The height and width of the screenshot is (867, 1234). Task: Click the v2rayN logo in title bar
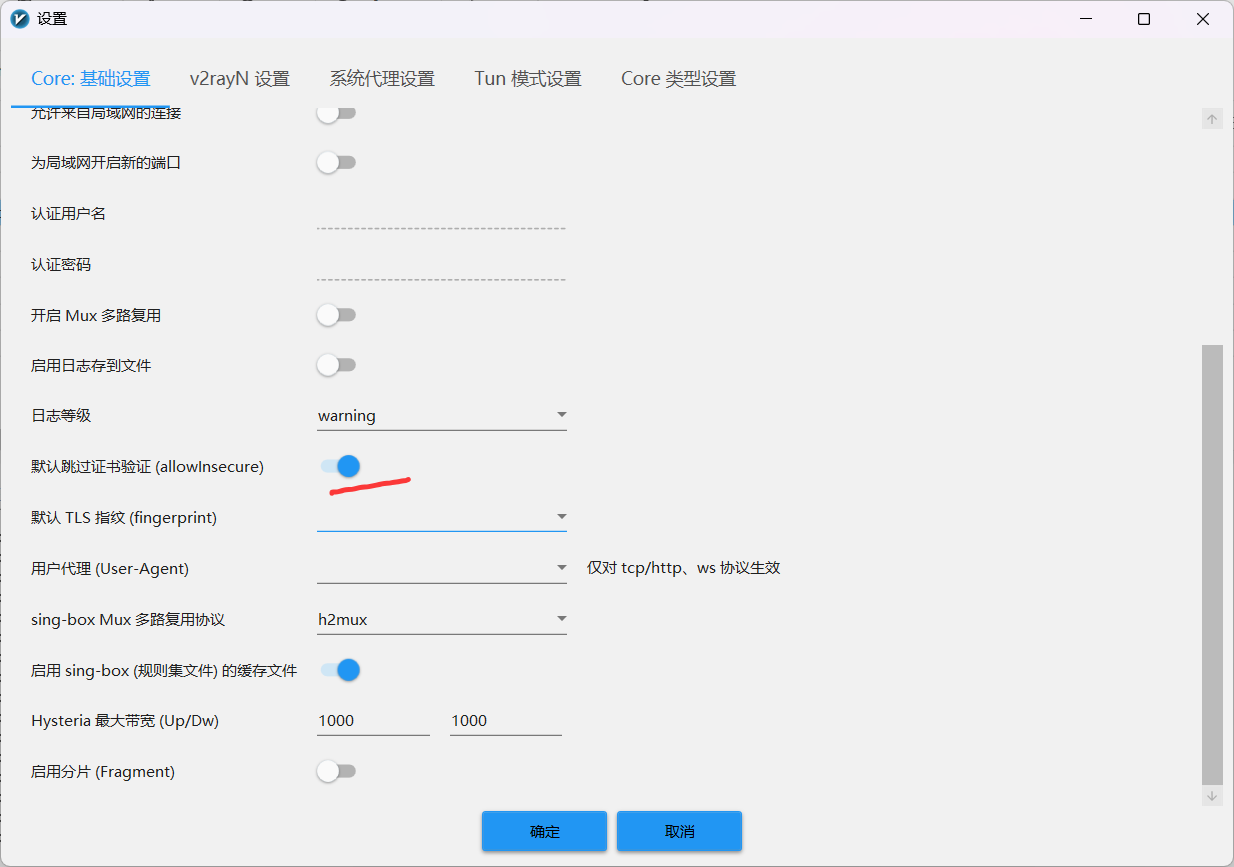click(x=19, y=19)
